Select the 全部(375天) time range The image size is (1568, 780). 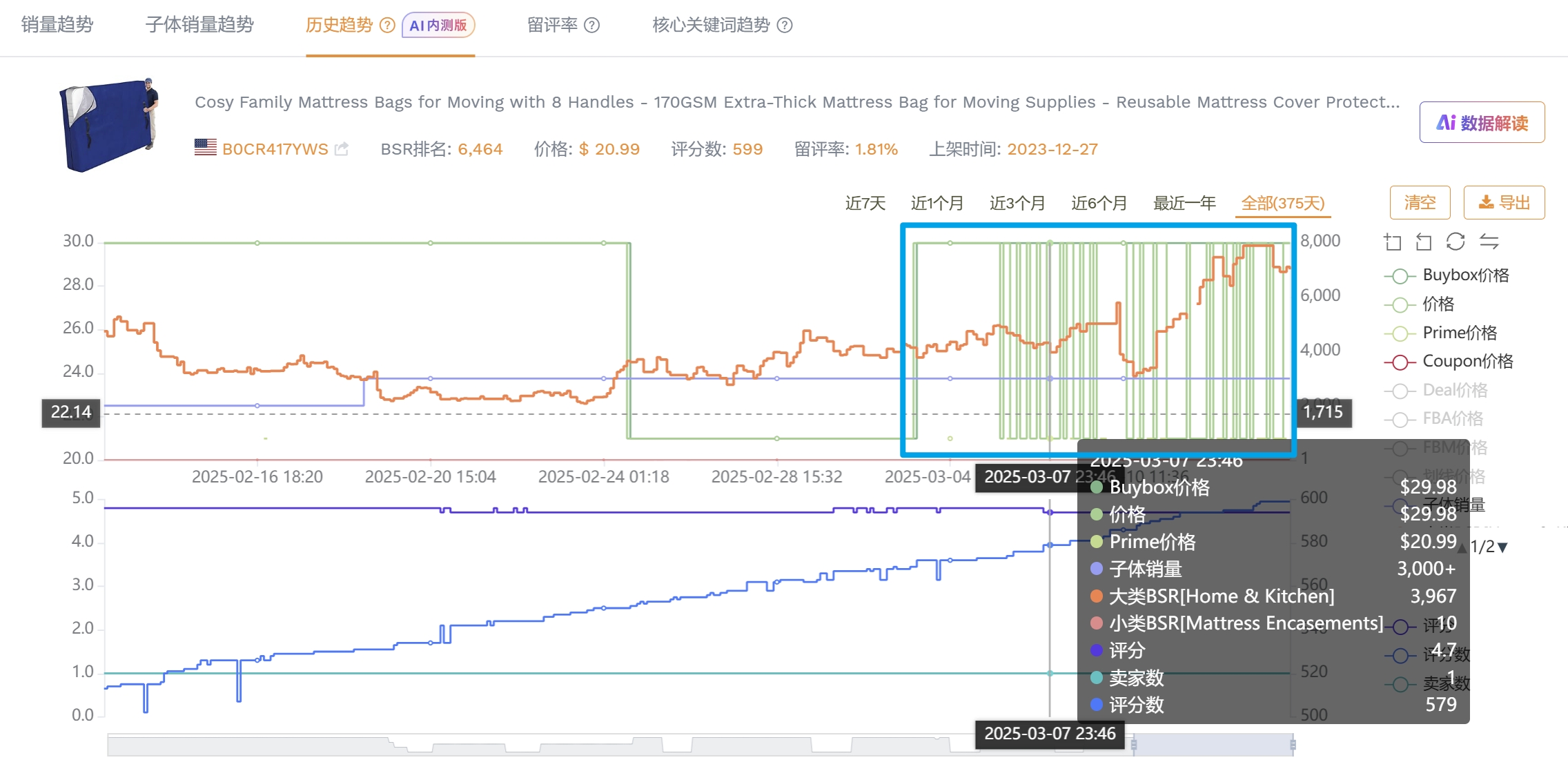tap(1283, 204)
